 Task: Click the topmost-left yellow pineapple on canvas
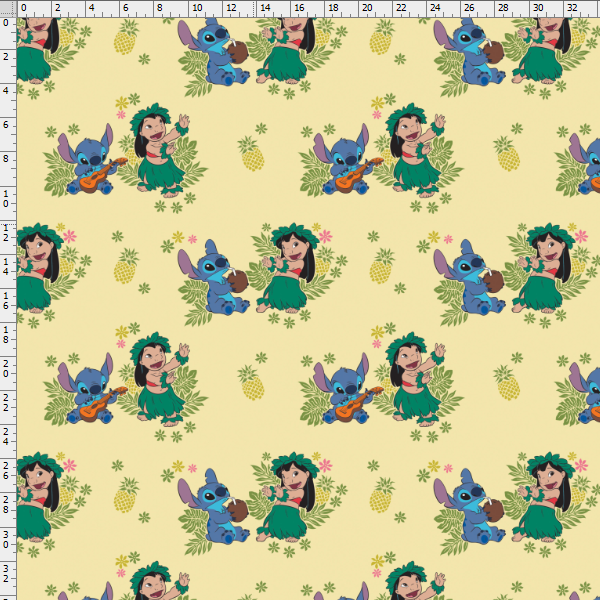[x=125, y=40]
